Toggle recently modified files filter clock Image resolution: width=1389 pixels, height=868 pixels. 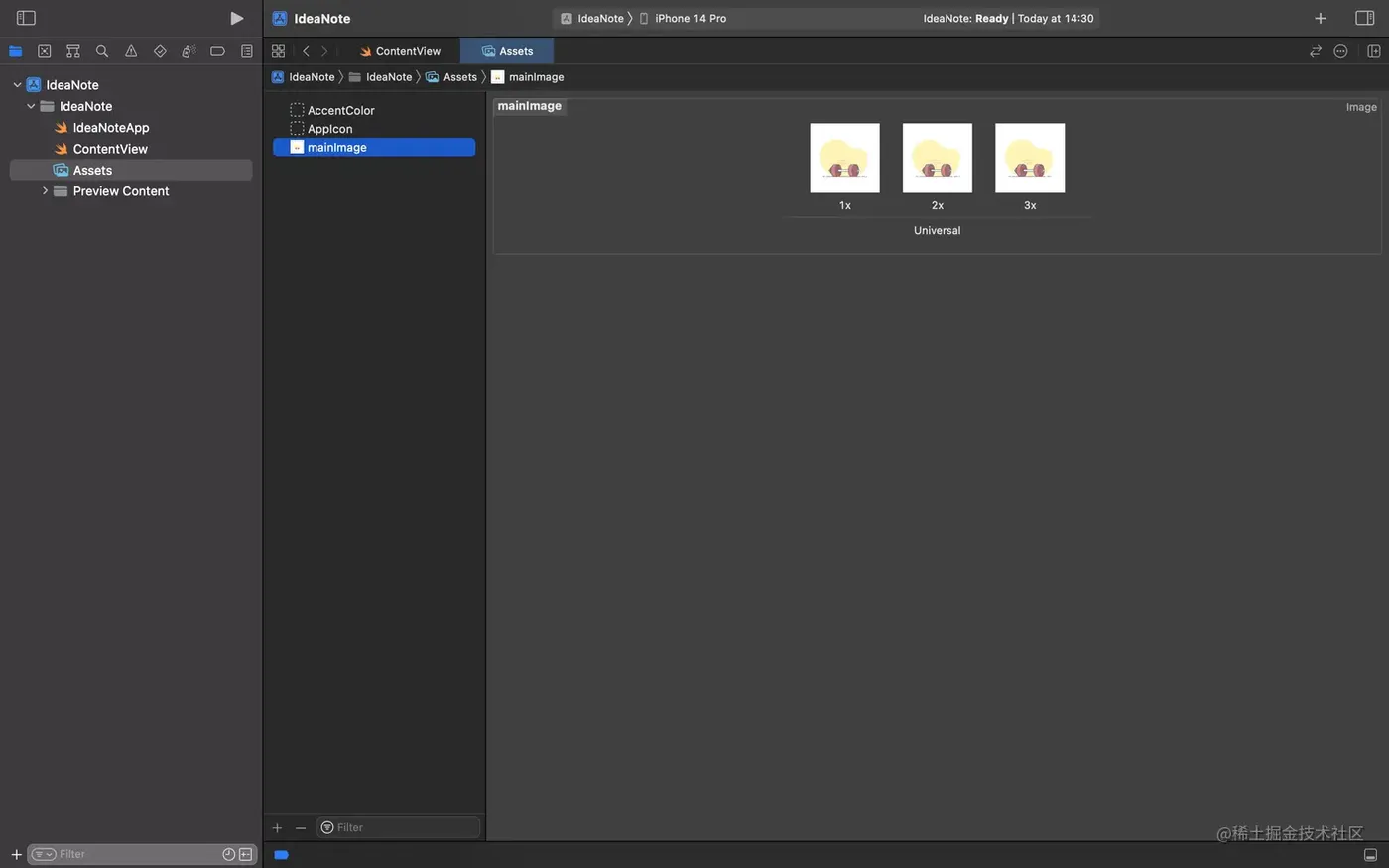click(x=229, y=854)
